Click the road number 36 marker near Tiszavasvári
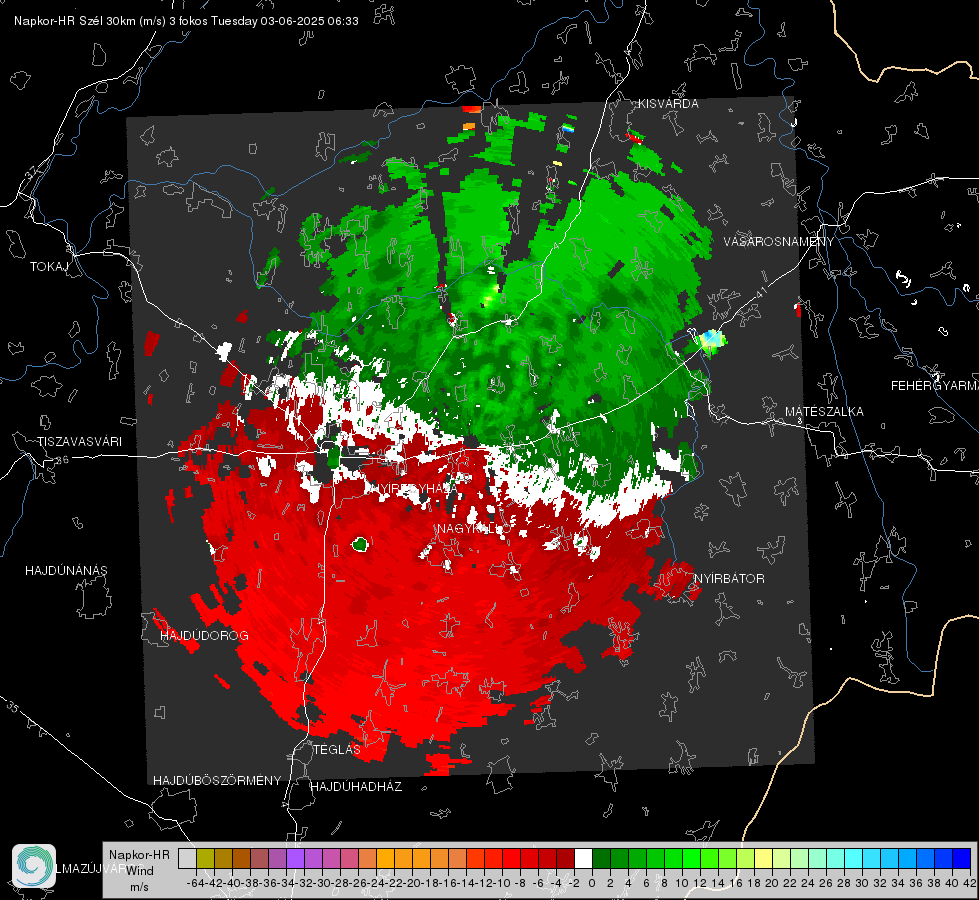The height and width of the screenshot is (900, 979). 62,460
